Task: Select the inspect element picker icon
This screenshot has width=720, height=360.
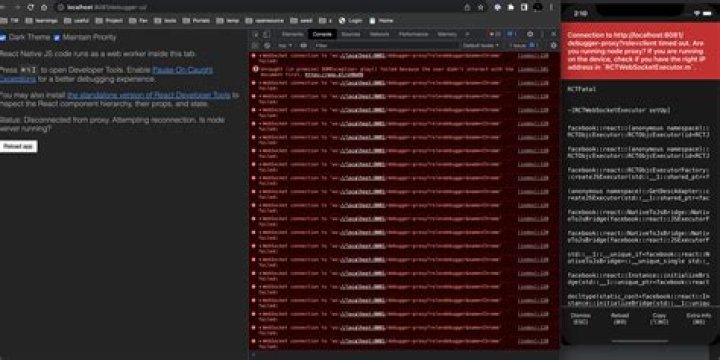Action: [x=256, y=34]
